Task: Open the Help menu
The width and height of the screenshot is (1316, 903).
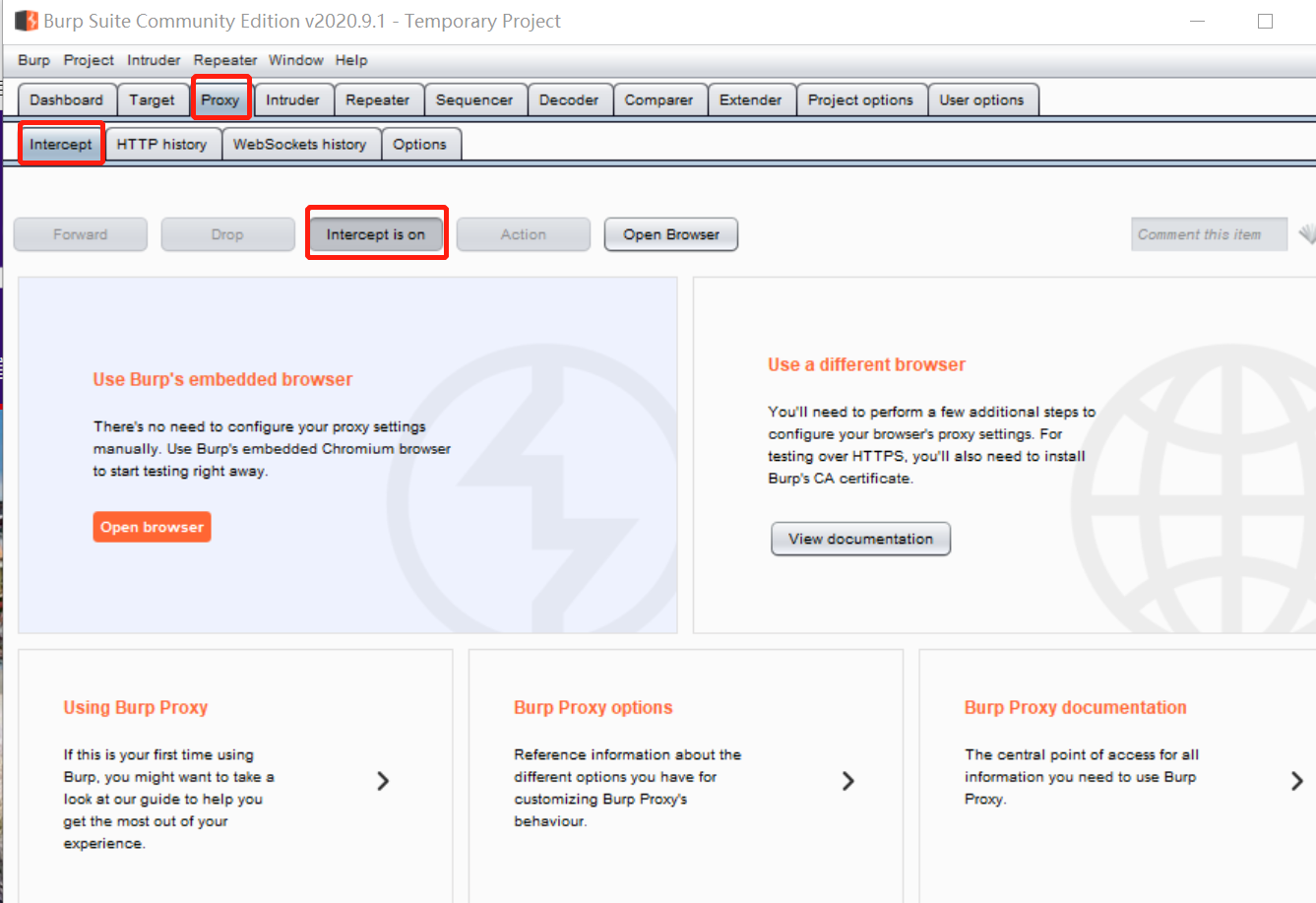Action: [351, 60]
